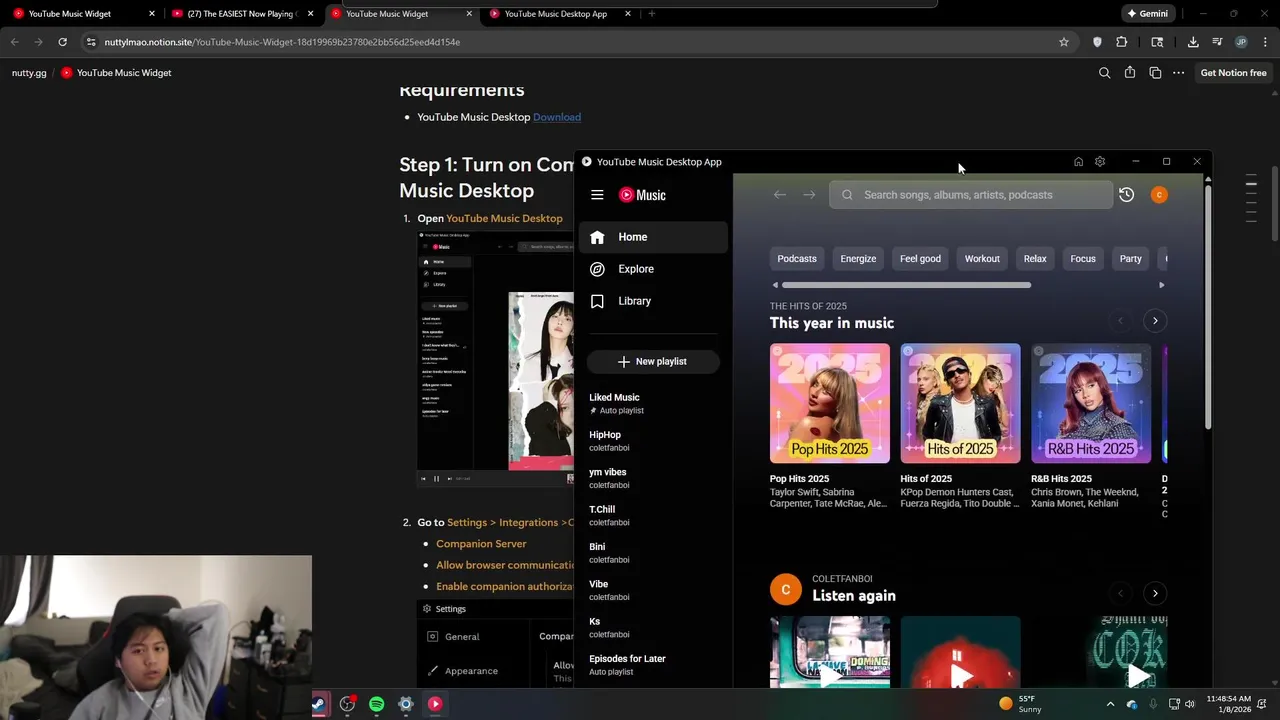Select the Energize mood chip

[858, 259]
